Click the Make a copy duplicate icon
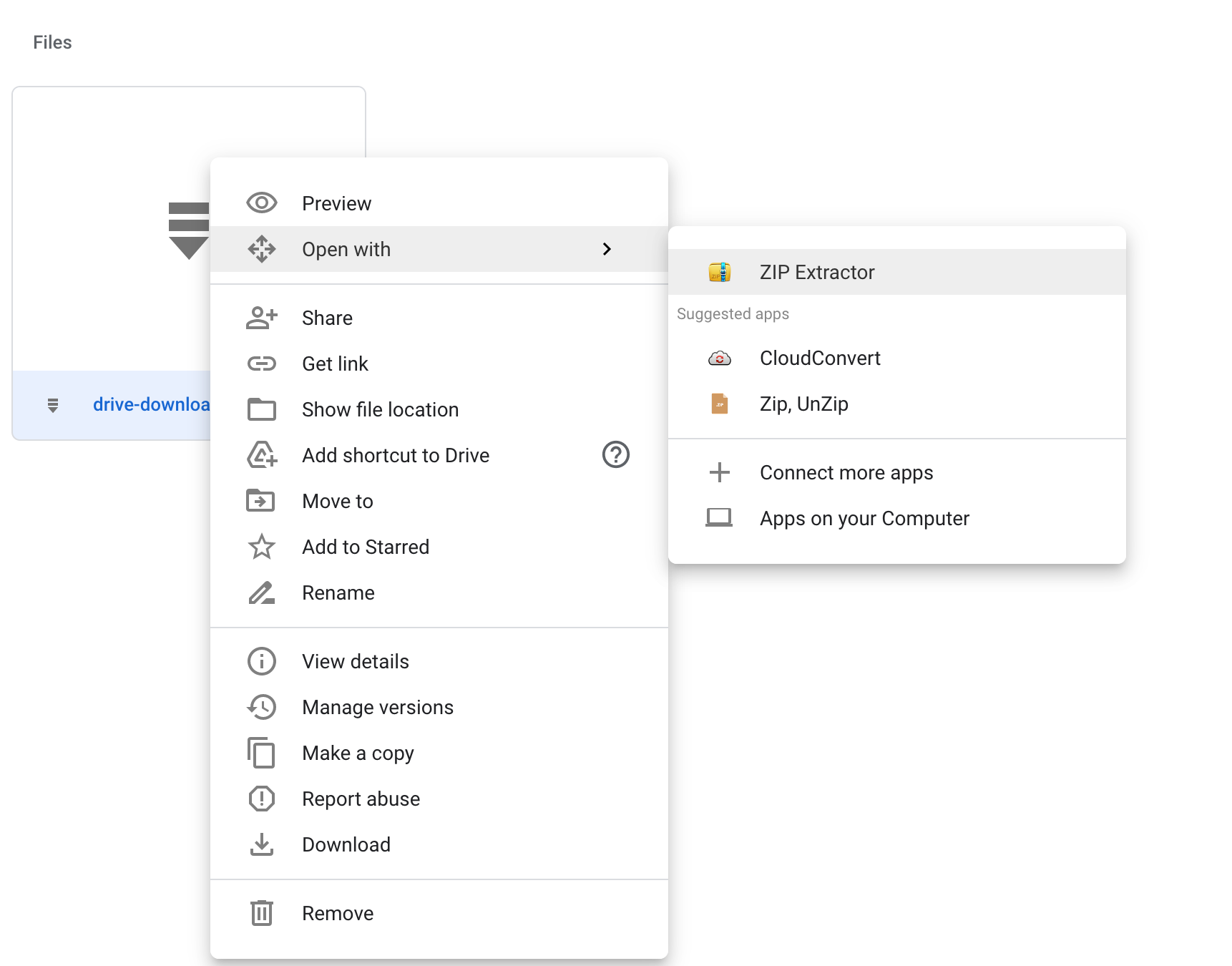The image size is (1232, 966). (x=262, y=753)
